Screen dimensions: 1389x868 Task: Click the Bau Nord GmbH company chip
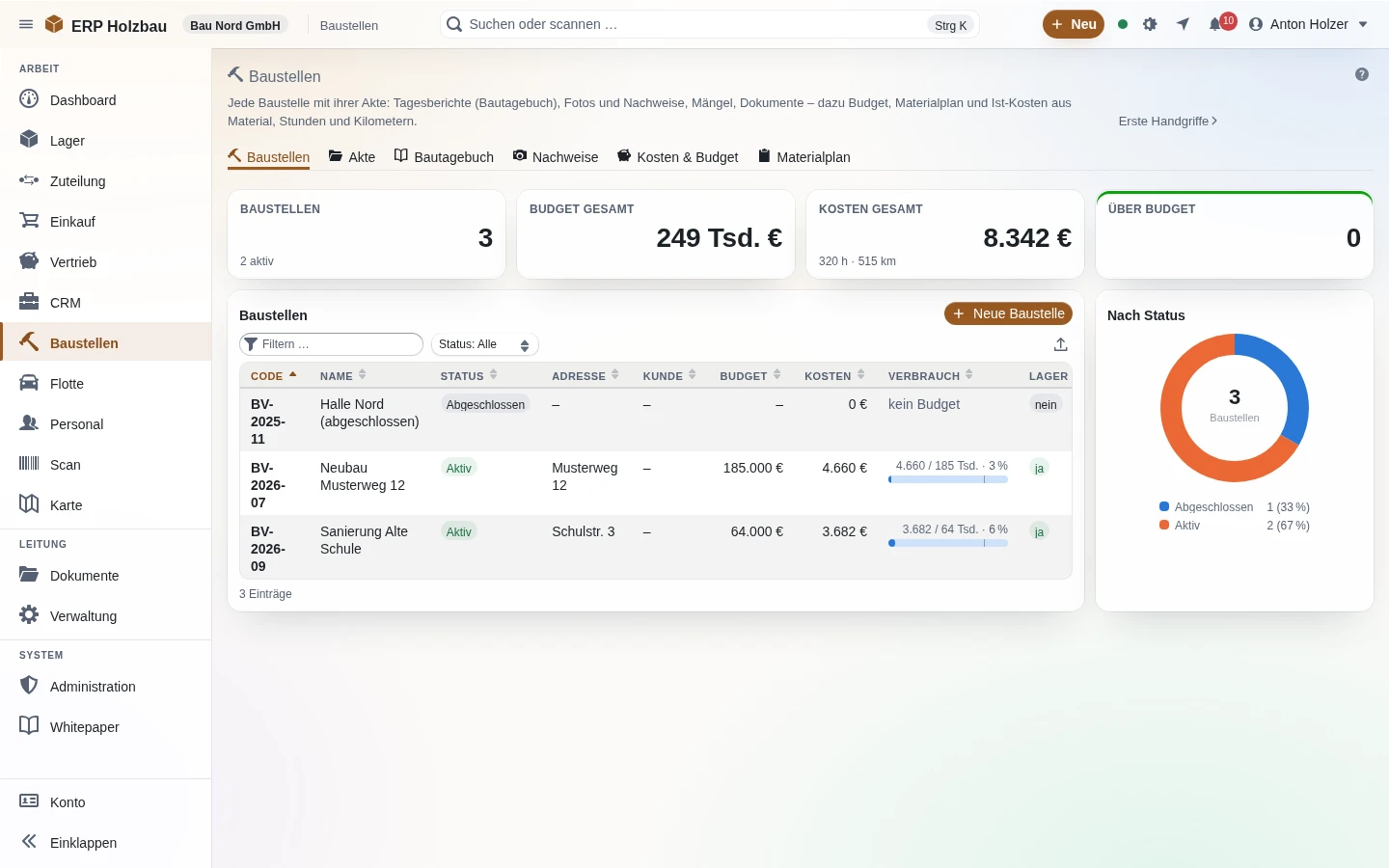235,25
